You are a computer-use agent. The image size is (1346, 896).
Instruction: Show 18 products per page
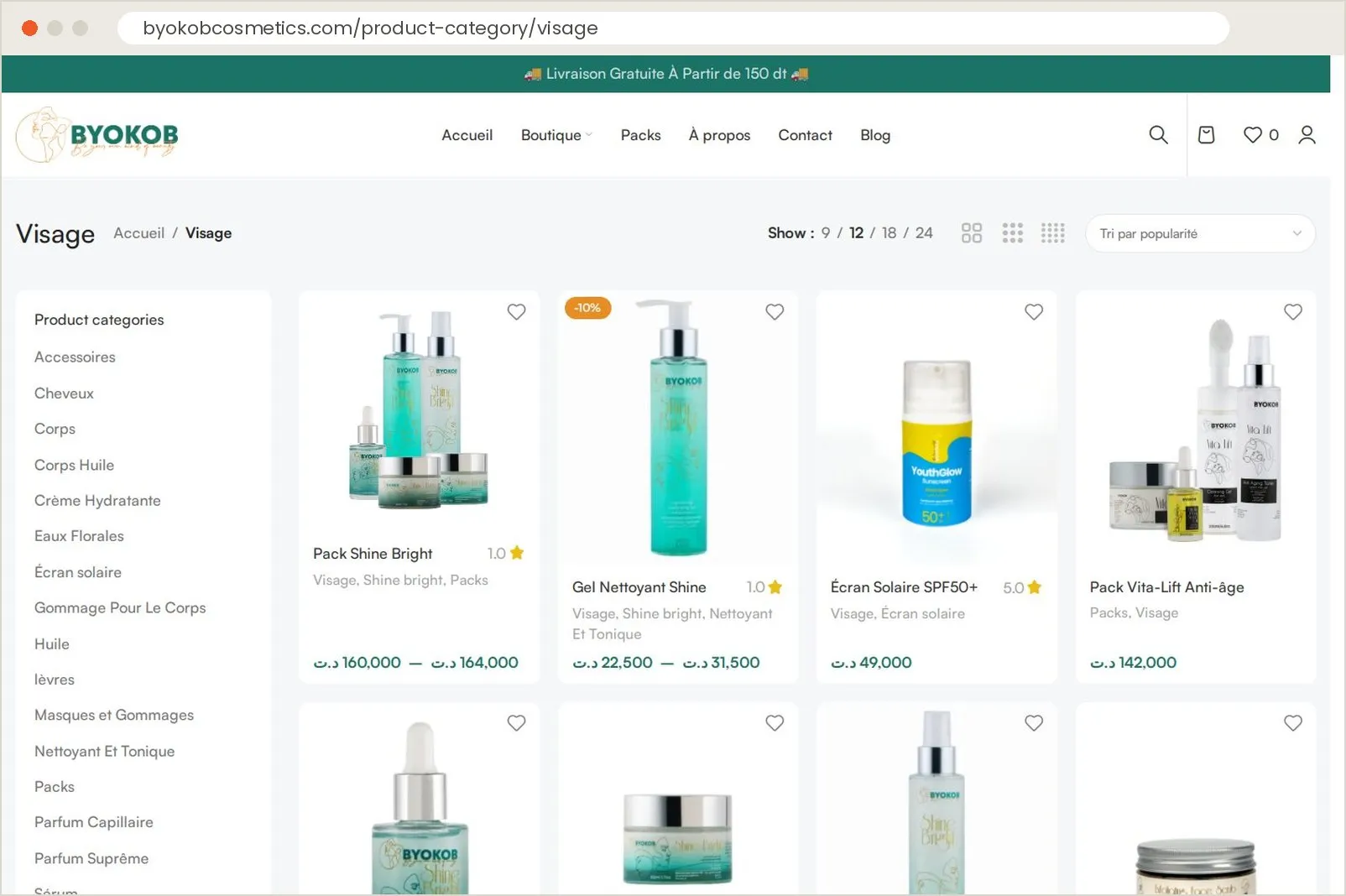pyautogui.click(x=890, y=233)
